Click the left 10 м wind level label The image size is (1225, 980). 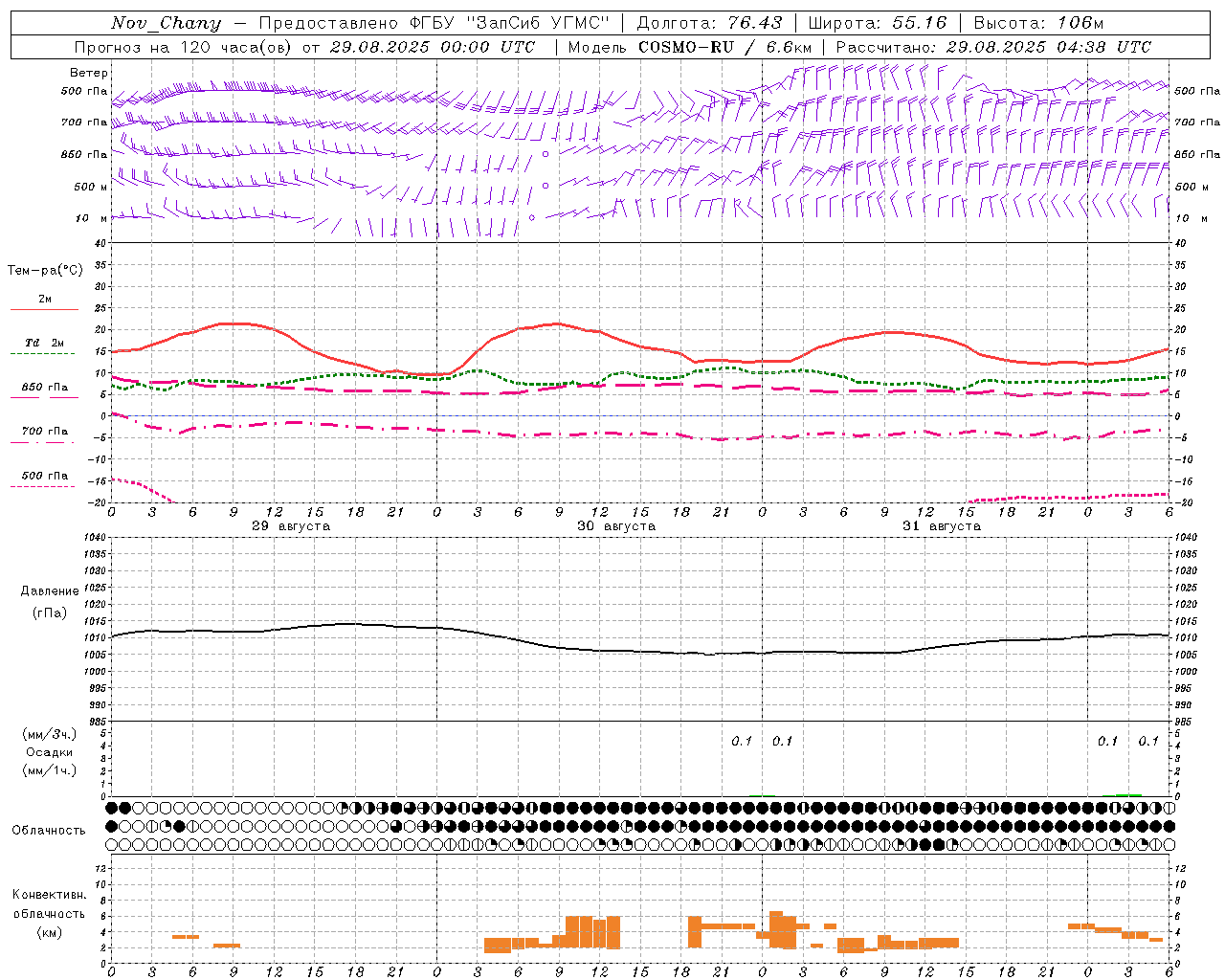click(x=92, y=218)
